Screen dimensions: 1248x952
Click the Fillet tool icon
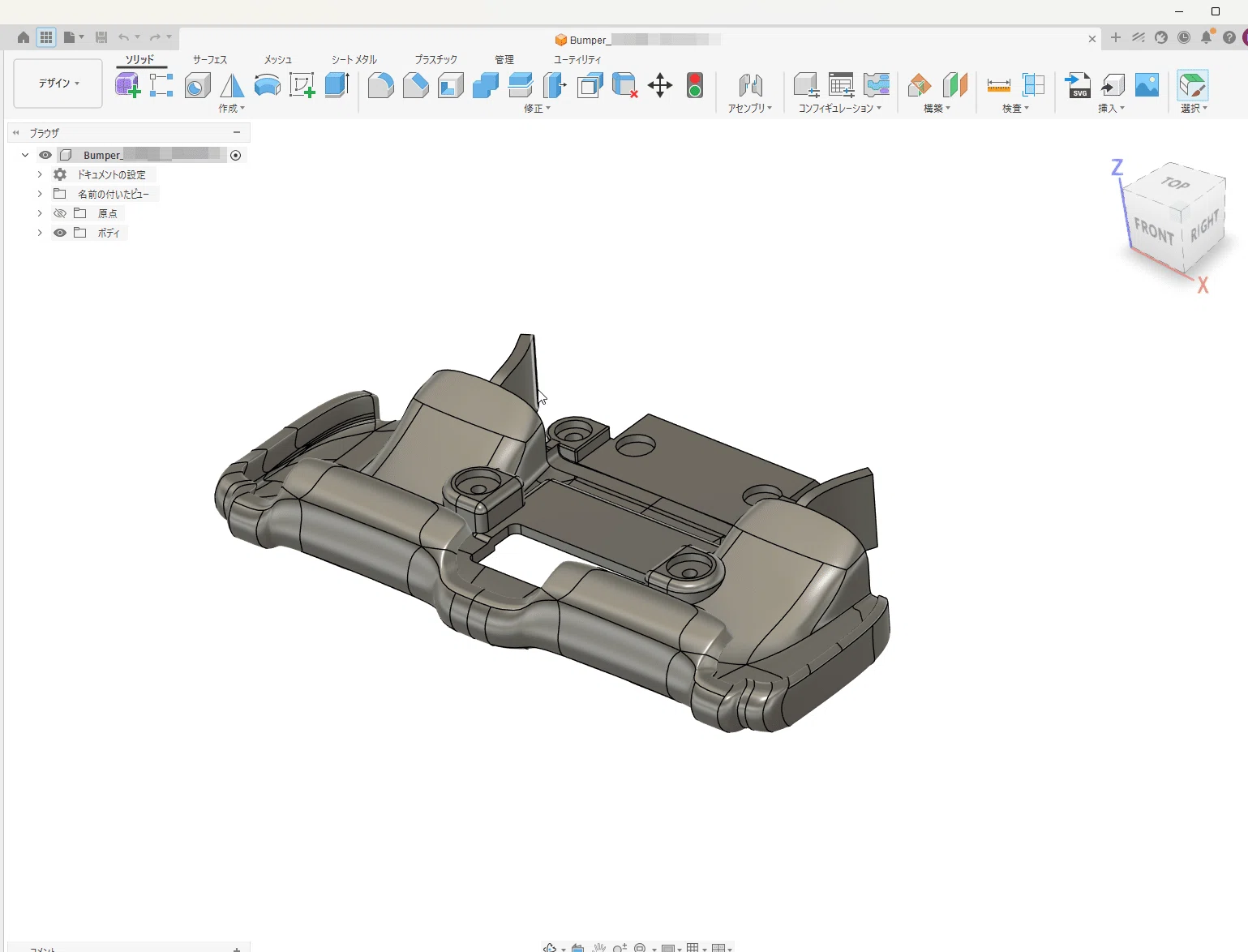tap(380, 85)
